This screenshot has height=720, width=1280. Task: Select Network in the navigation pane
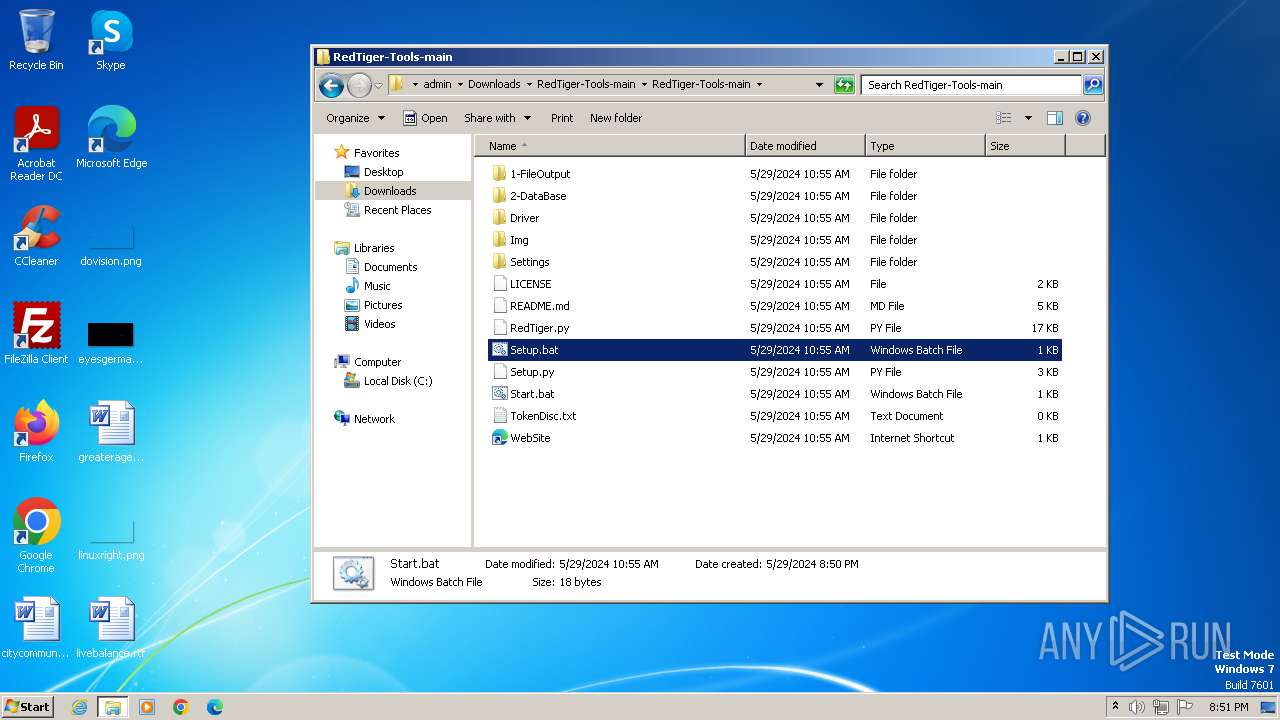[x=374, y=419]
